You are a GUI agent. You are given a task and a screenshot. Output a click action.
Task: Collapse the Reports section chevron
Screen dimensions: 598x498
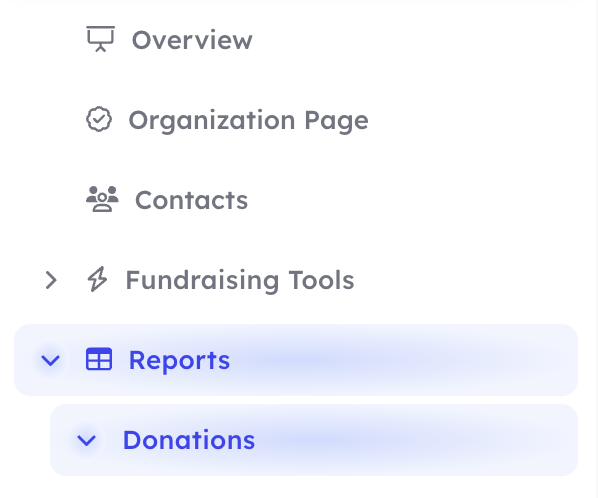pos(50,360)
